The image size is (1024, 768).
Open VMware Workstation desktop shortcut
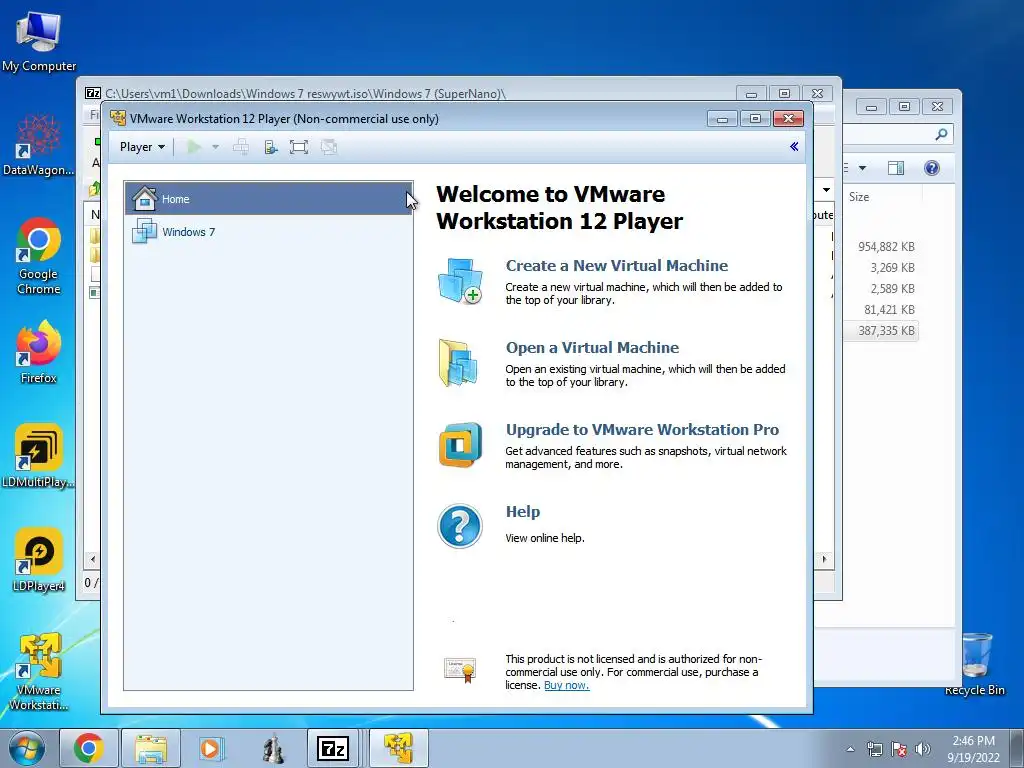39,673
